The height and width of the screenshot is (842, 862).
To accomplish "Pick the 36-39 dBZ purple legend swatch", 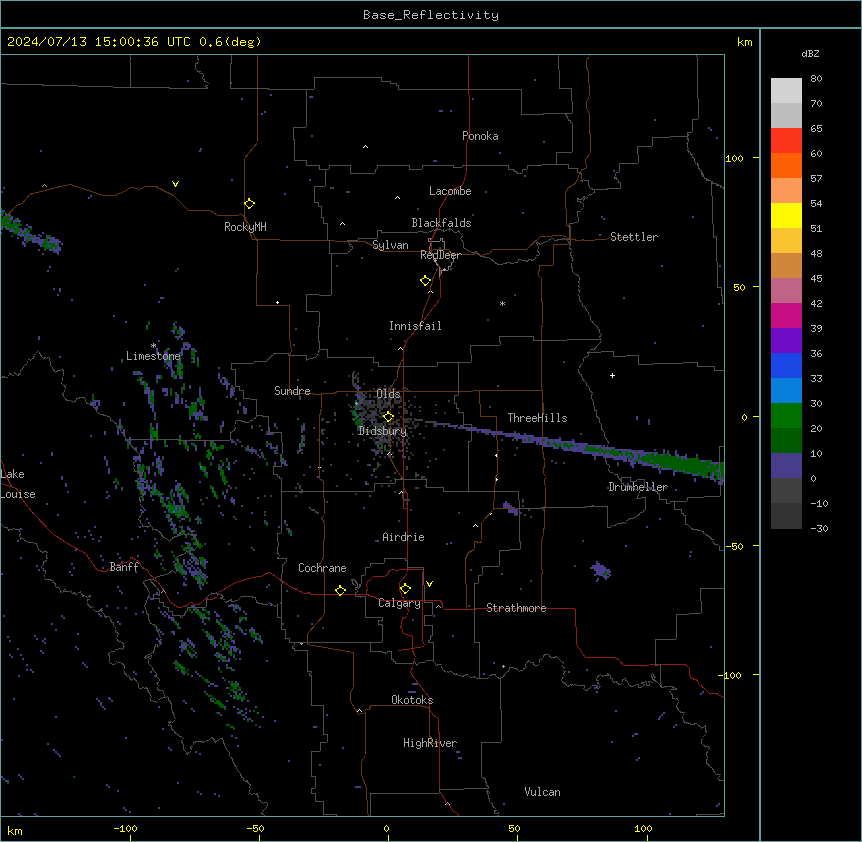I will coord(786,341).
